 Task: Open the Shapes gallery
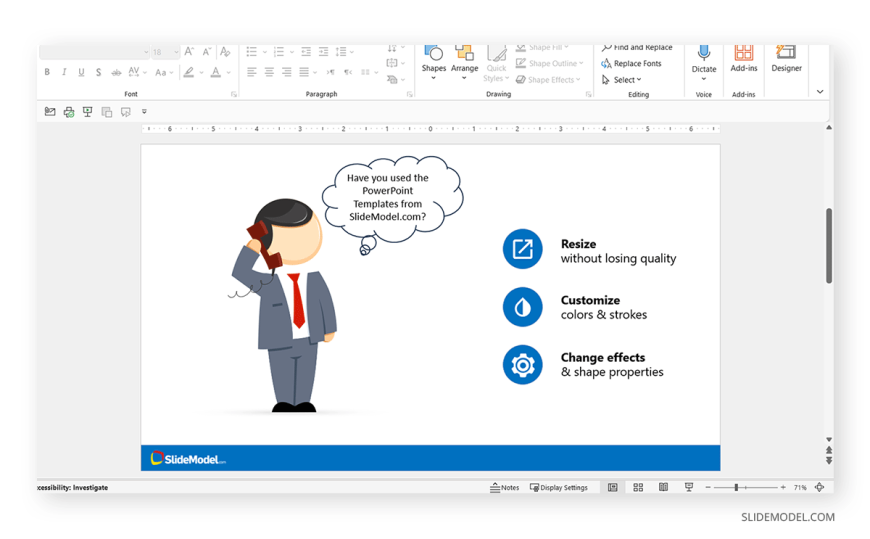pos(434,62)
